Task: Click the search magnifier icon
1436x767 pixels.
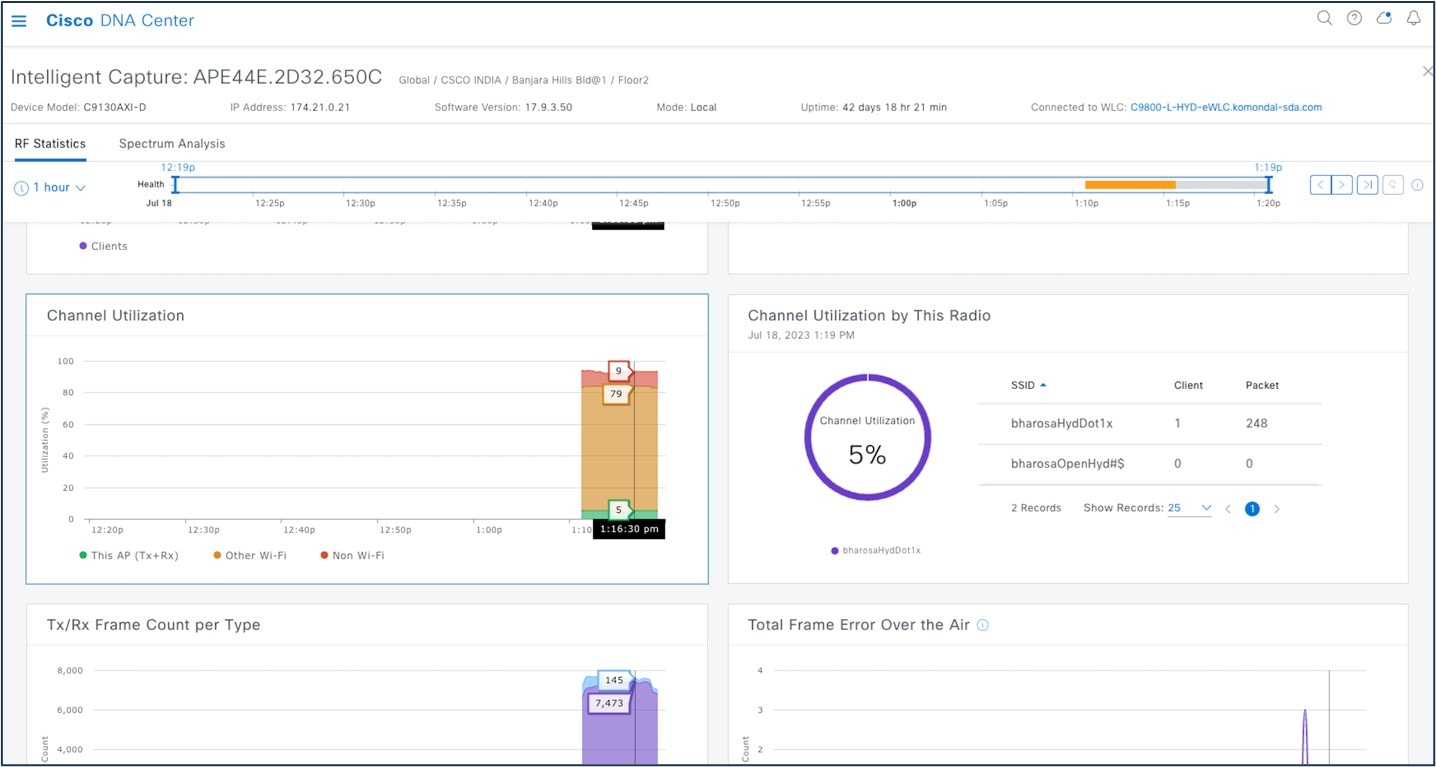Action: (1324, 18)
